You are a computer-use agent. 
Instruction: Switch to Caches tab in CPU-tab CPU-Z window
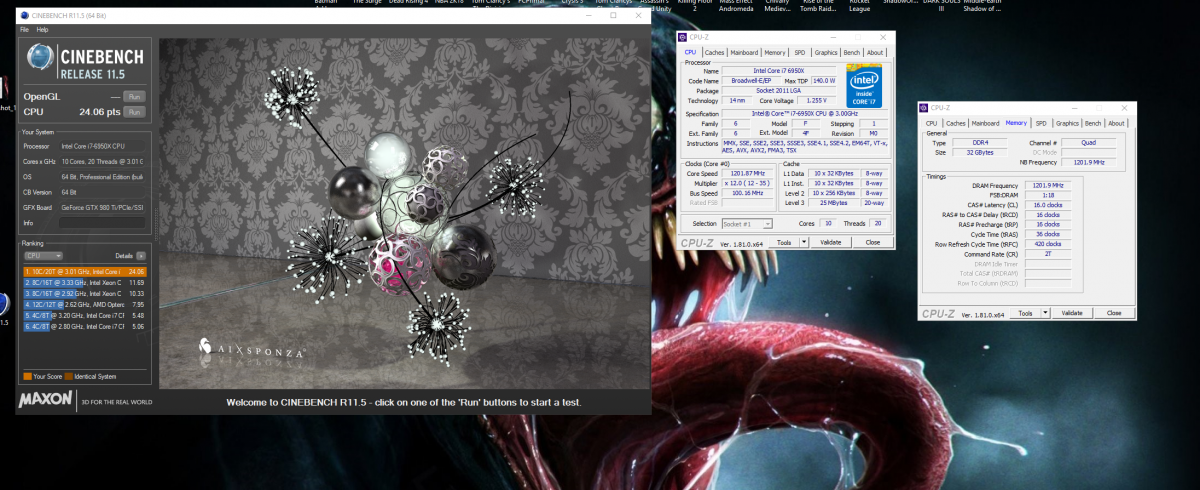coord(714,52)
